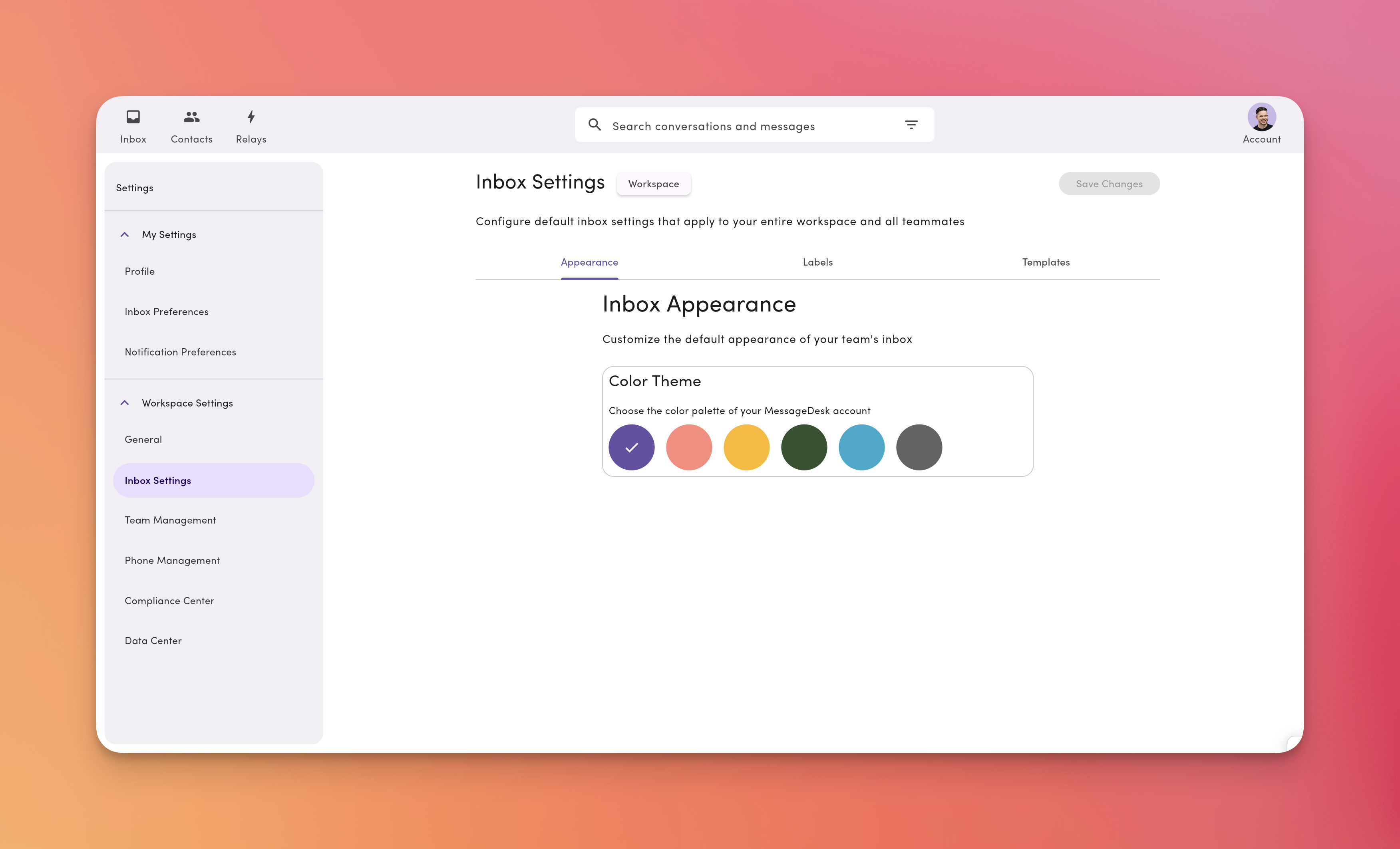Image resolution: width=1400 pixels, height=849 pixels.
Task: Open the Inbox from the top navigation
Action: 133,125
